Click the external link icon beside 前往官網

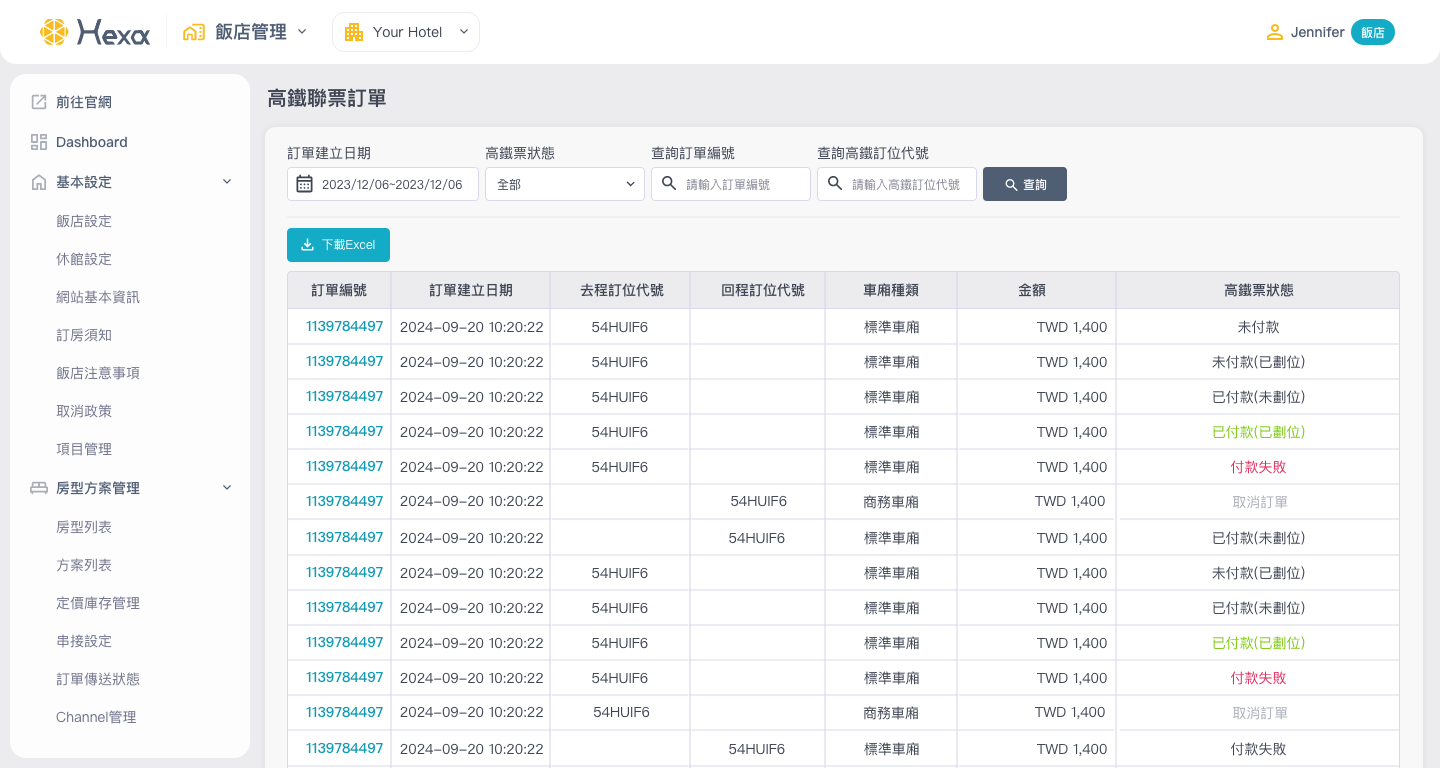(39, 102)
